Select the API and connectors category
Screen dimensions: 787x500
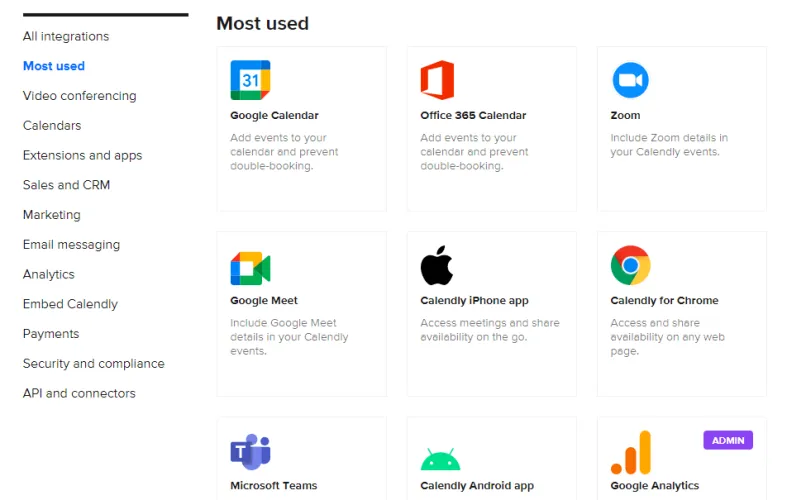click(x=79, y=394)
